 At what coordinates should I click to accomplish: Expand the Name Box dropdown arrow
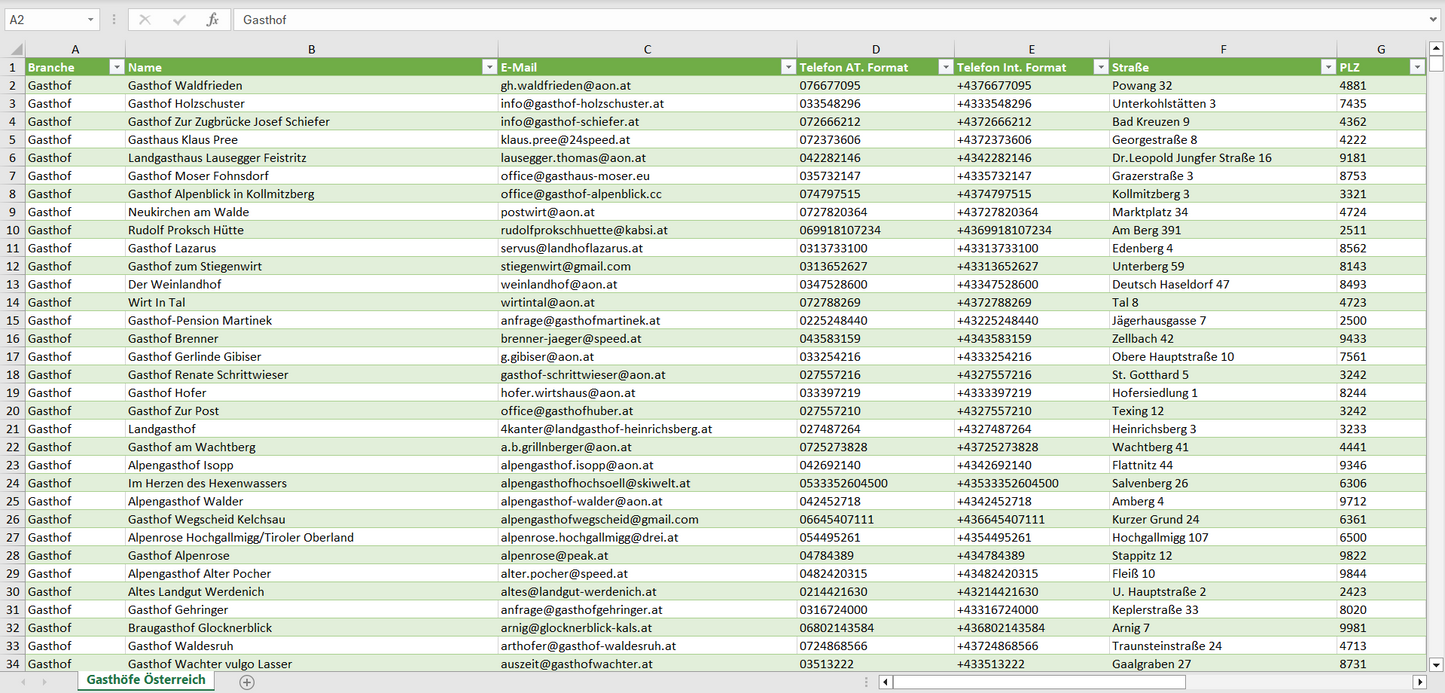pyautogui.click(x=90, y=20)
